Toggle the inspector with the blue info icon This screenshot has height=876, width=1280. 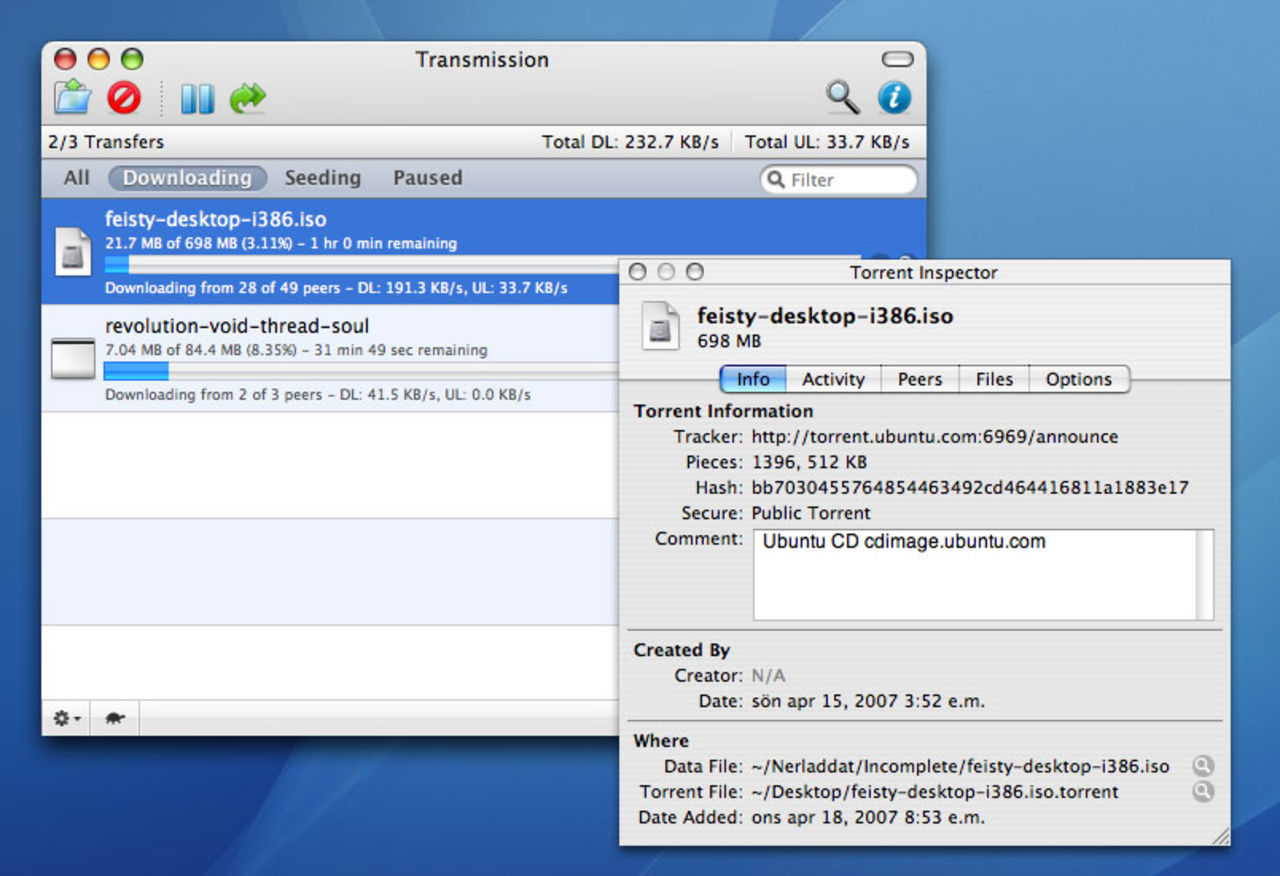click(893, 97)
